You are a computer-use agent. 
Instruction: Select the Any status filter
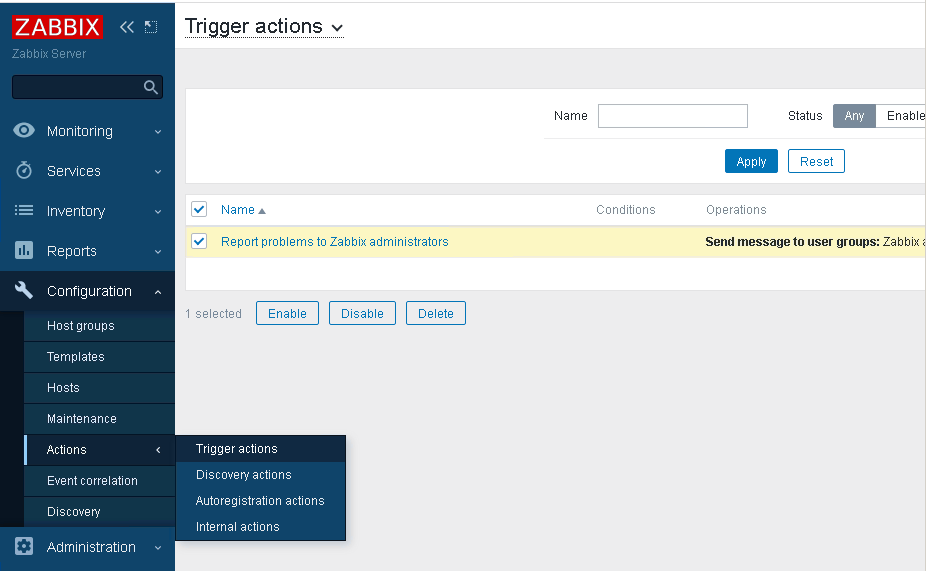click(854, 116)
